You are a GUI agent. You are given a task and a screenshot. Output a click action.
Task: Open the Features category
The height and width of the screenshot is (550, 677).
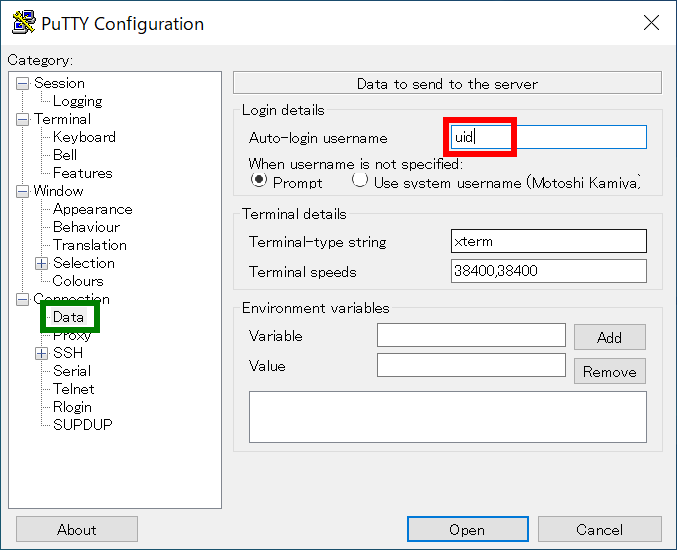point(82,173)
